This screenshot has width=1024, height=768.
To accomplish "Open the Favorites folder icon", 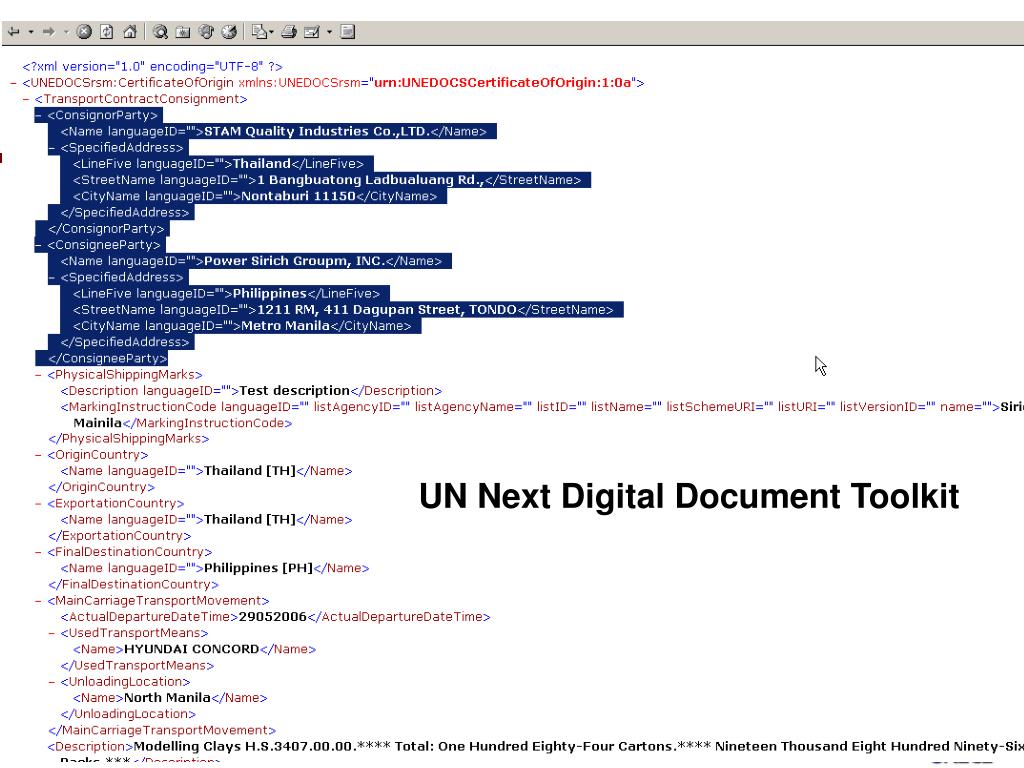I will click(x=183, y=31).
